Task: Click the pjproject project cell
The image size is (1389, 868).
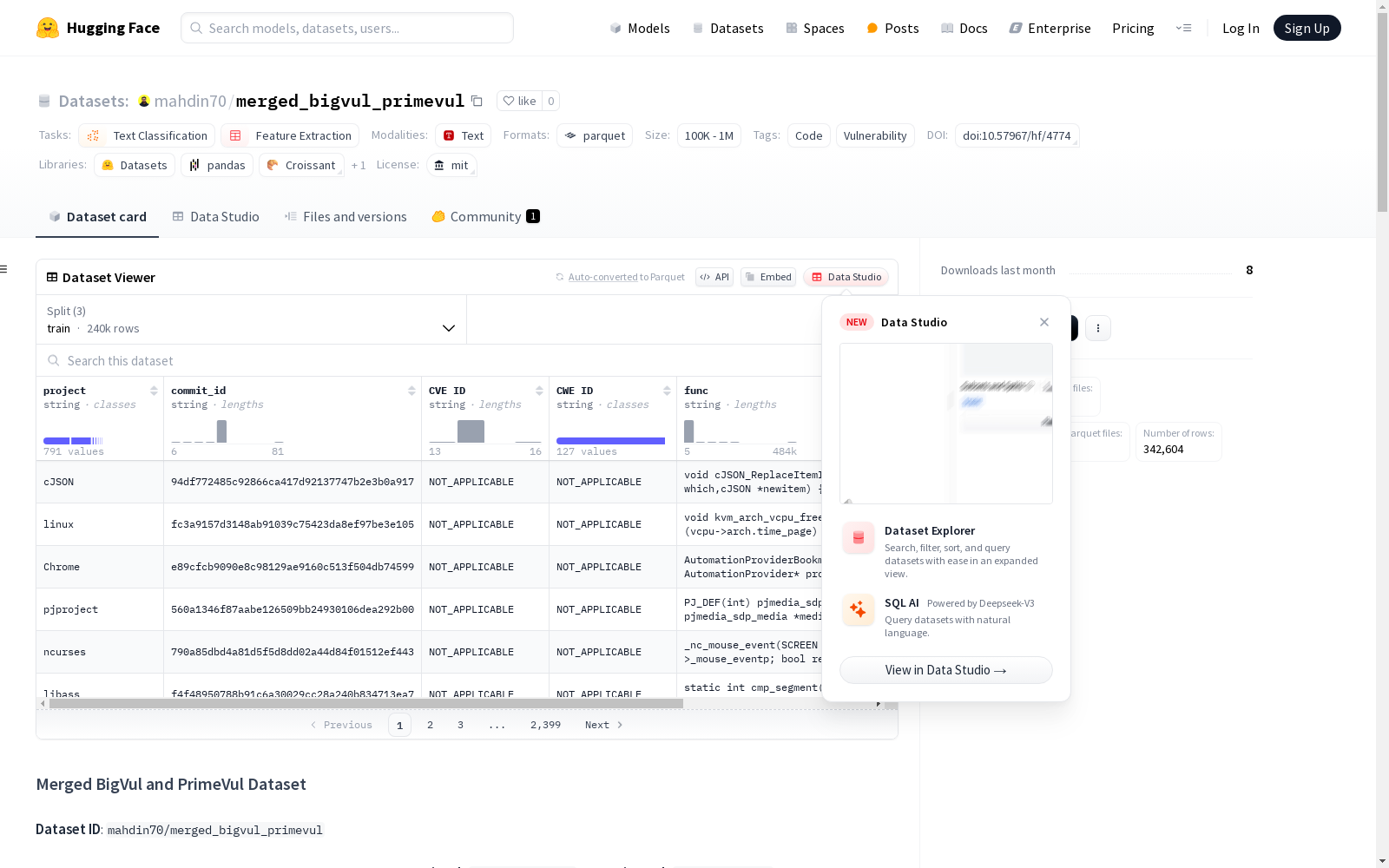Action: pos(100,609)
